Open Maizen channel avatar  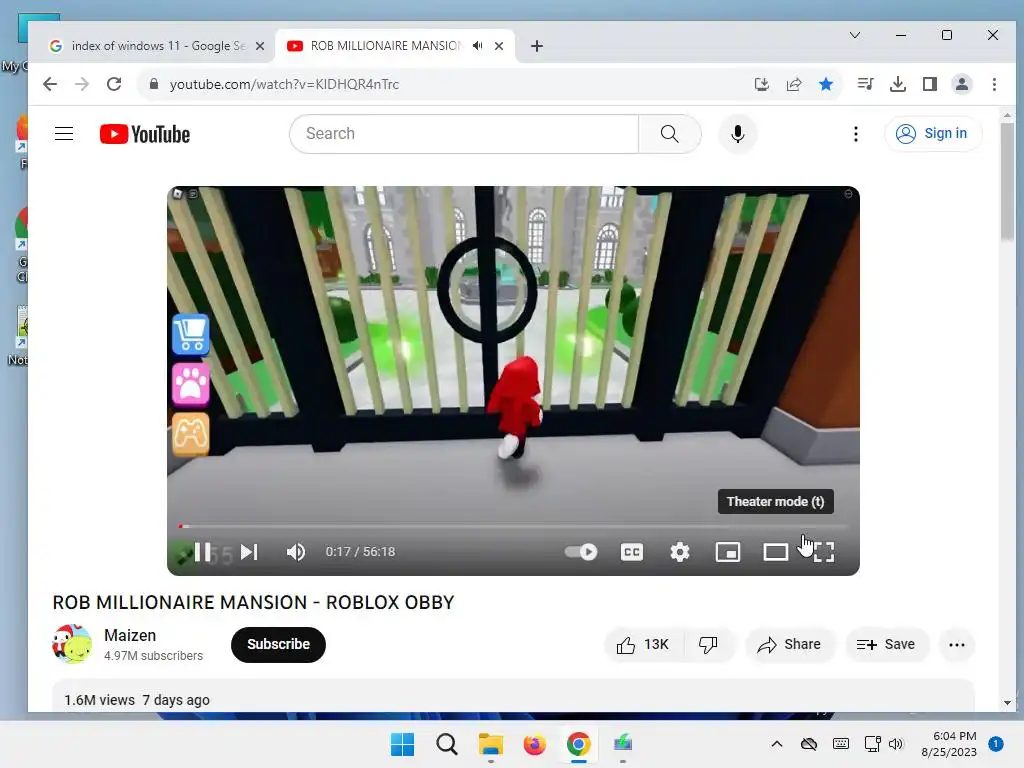pos(72,644)
